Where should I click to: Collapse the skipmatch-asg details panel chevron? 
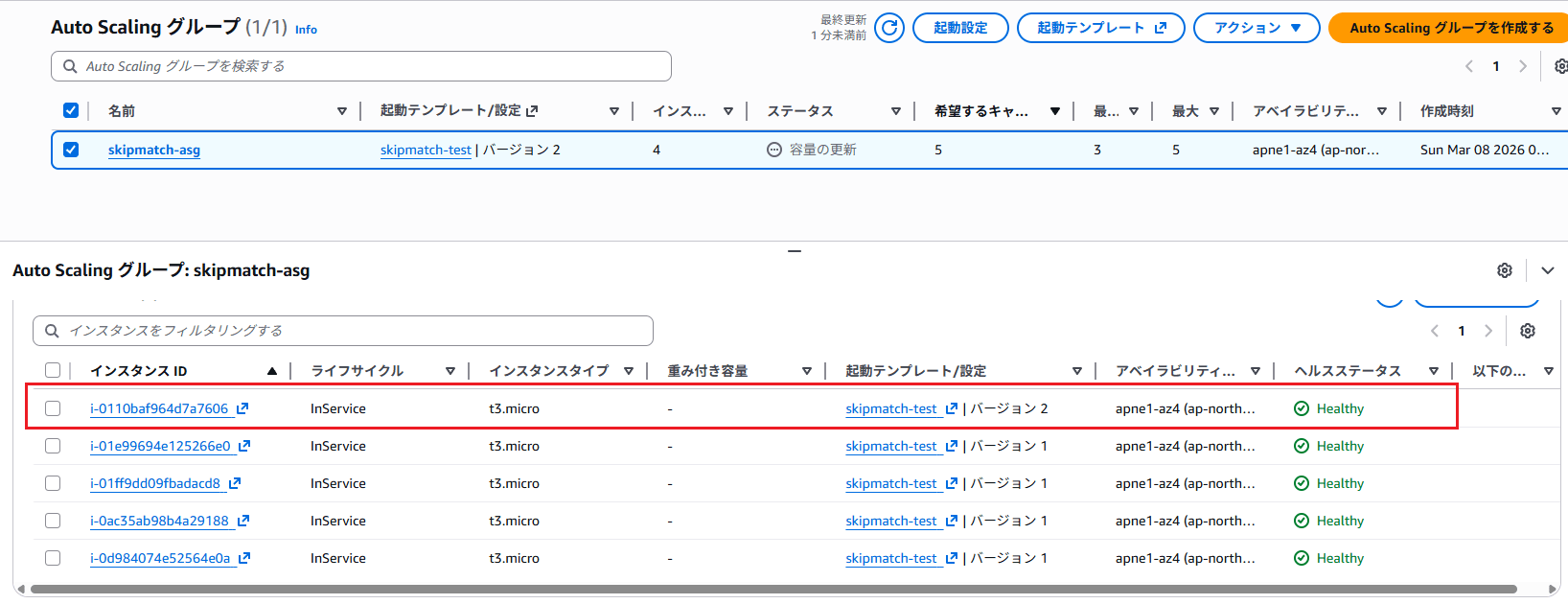[x=1547, y=270]
